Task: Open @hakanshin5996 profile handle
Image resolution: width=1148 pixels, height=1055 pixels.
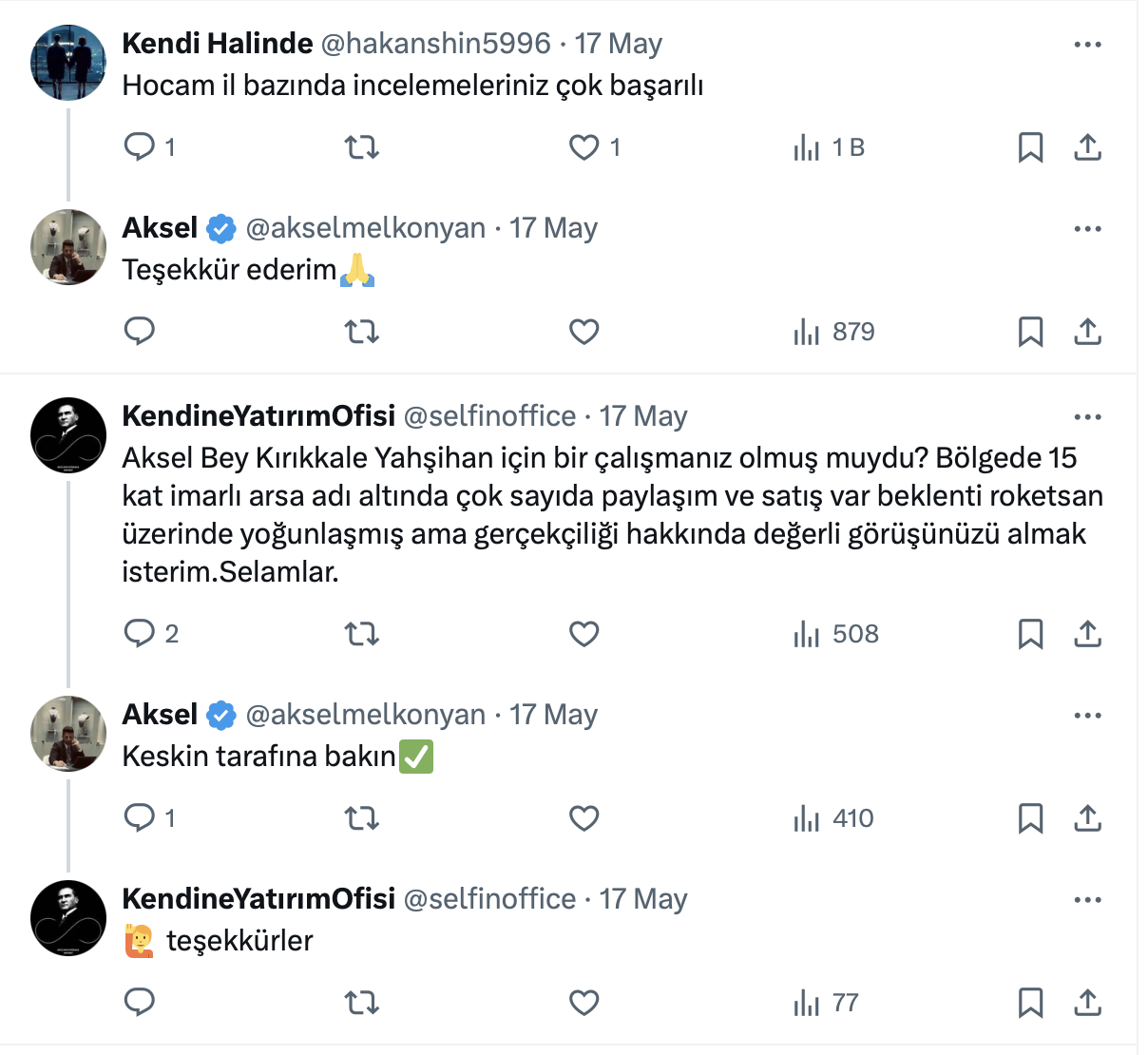Action: click(x=436, y=44)
